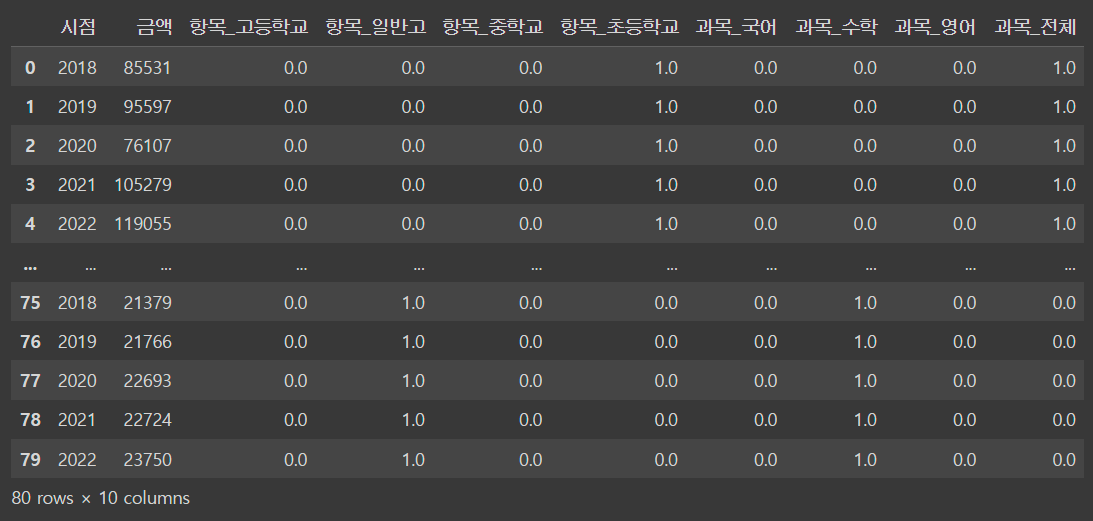Select 과목_전체 value 1.0 in row 3
The height and width of the screenshot is (521, 1093).
point(1064,185)
